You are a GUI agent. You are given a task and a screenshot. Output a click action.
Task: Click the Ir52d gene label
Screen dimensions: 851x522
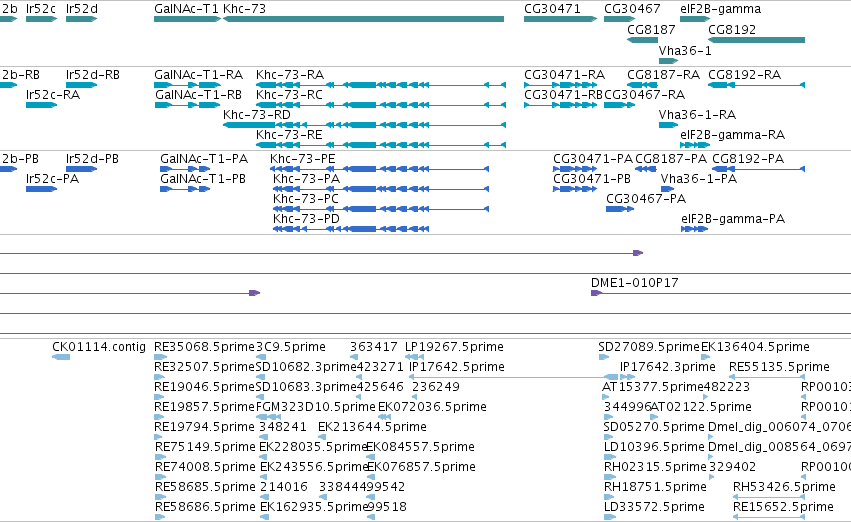[x=82, y=9]
